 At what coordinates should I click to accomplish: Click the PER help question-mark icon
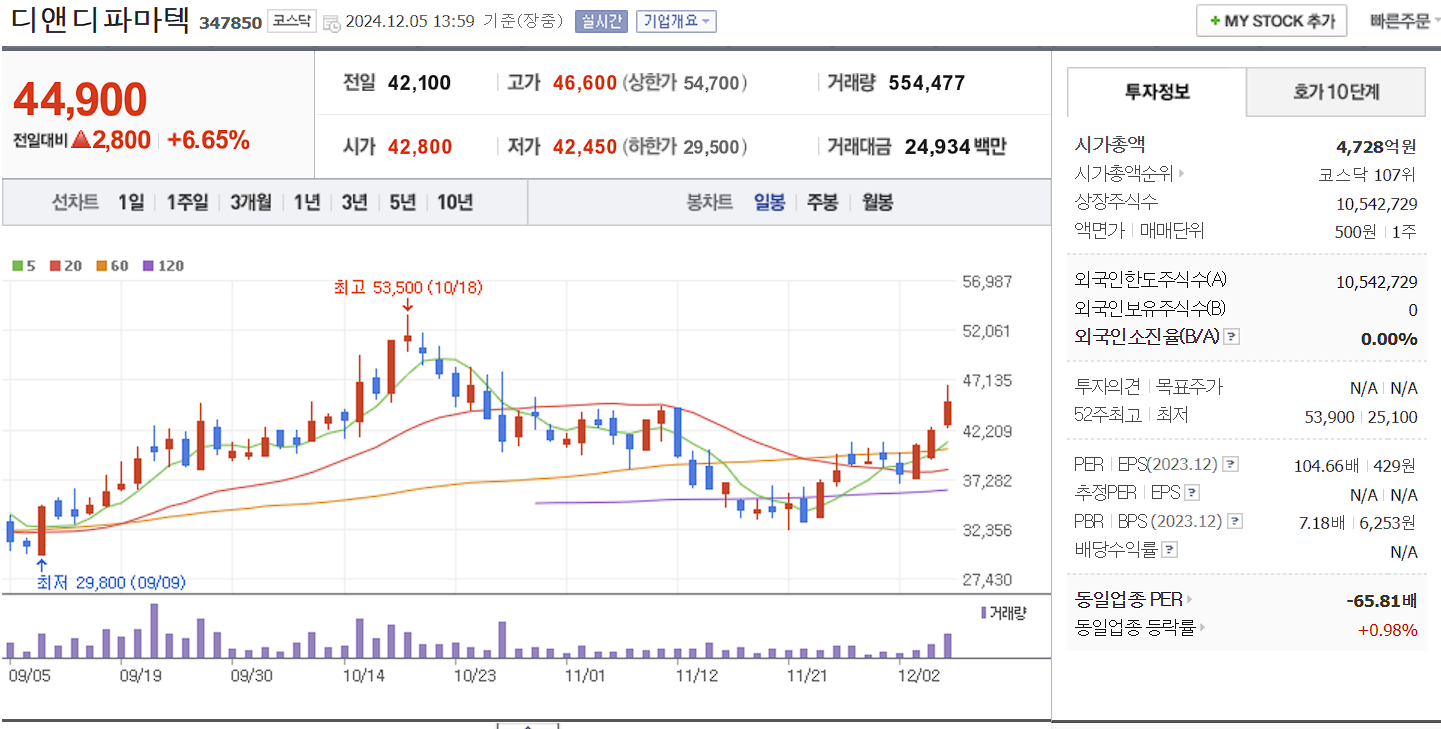tap(1231, 465)
